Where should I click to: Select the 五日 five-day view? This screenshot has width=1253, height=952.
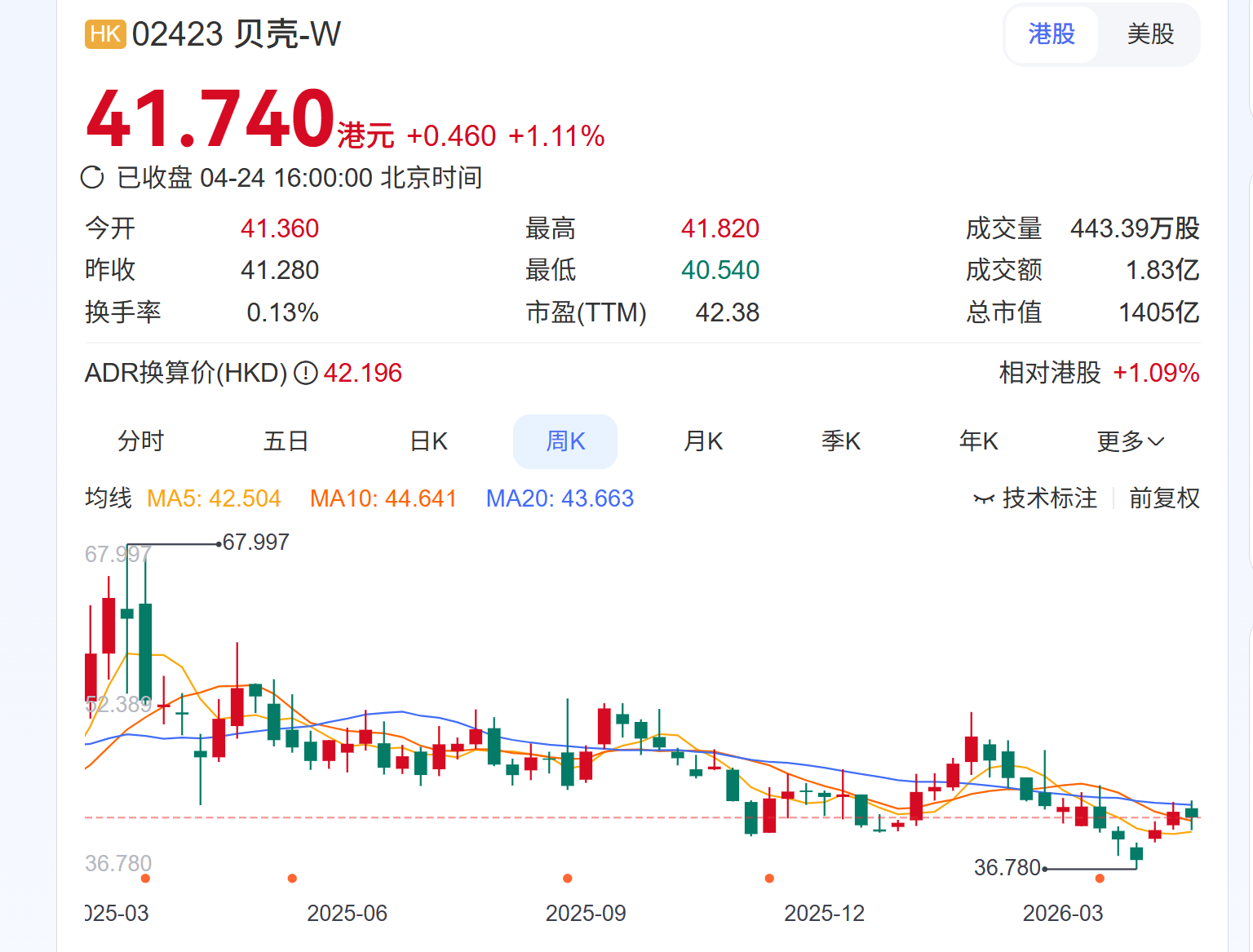pos(285,441)
